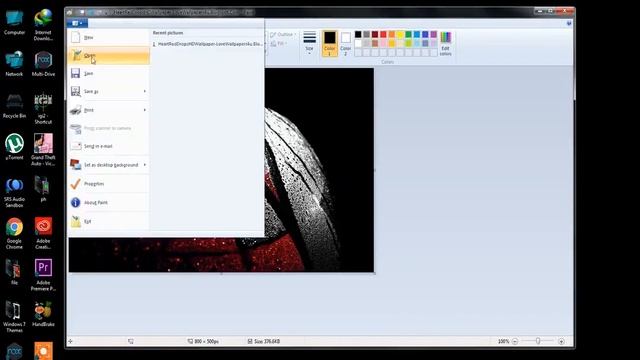Select Send in e-mail
This screenshot has width=640, height=360.
tap(109, 146)
